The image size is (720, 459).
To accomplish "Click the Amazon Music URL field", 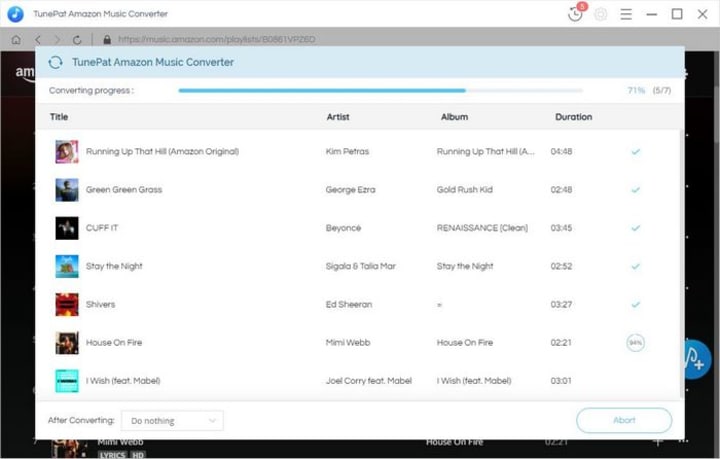I will [x=216, y=39].
